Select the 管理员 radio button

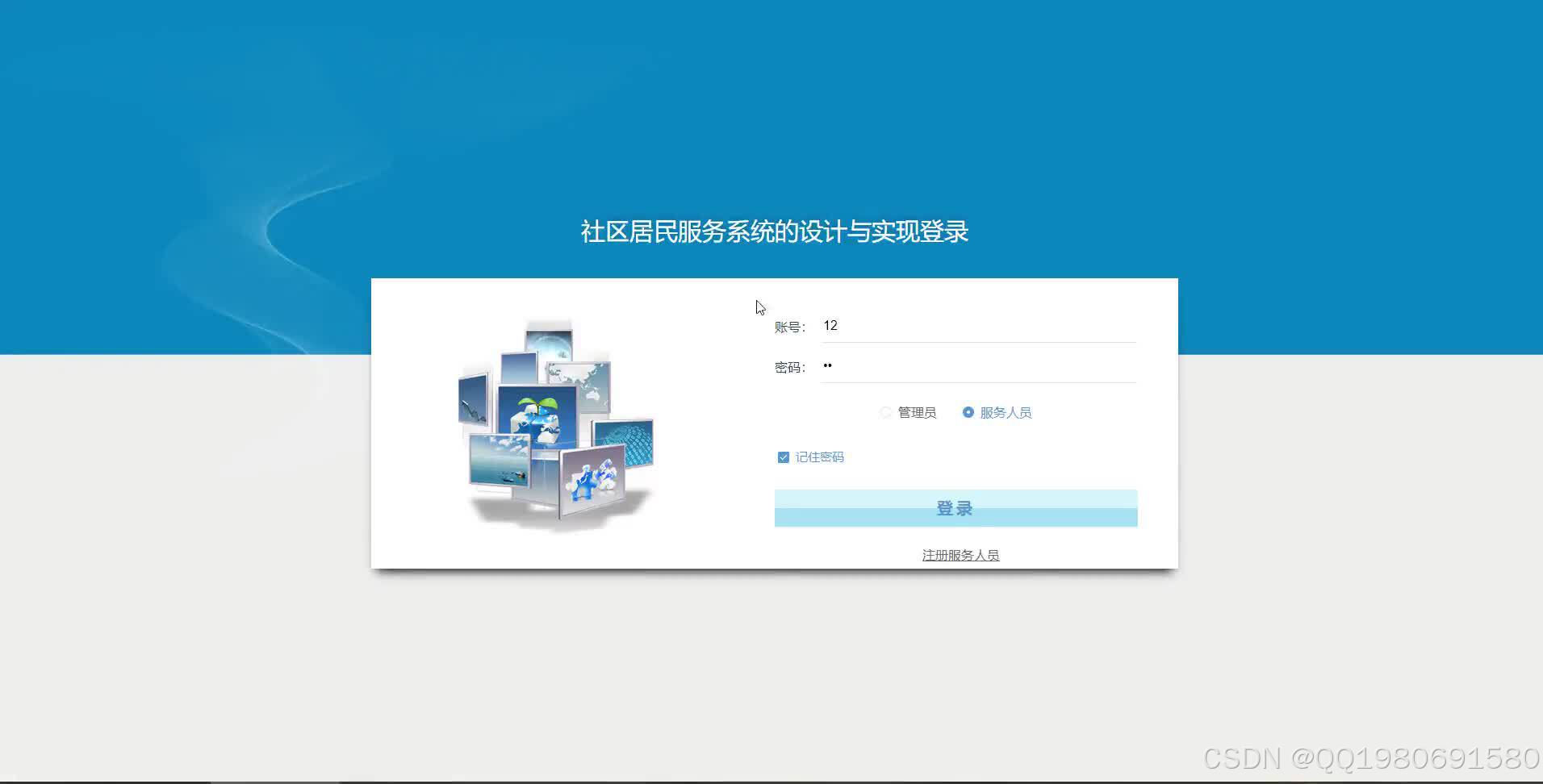[885, 412]
